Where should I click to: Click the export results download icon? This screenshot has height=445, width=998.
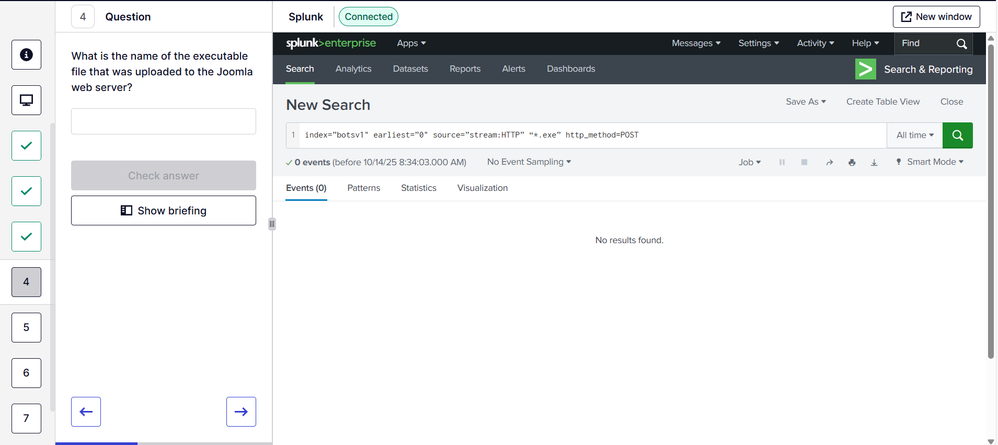(x=873, y=162)
